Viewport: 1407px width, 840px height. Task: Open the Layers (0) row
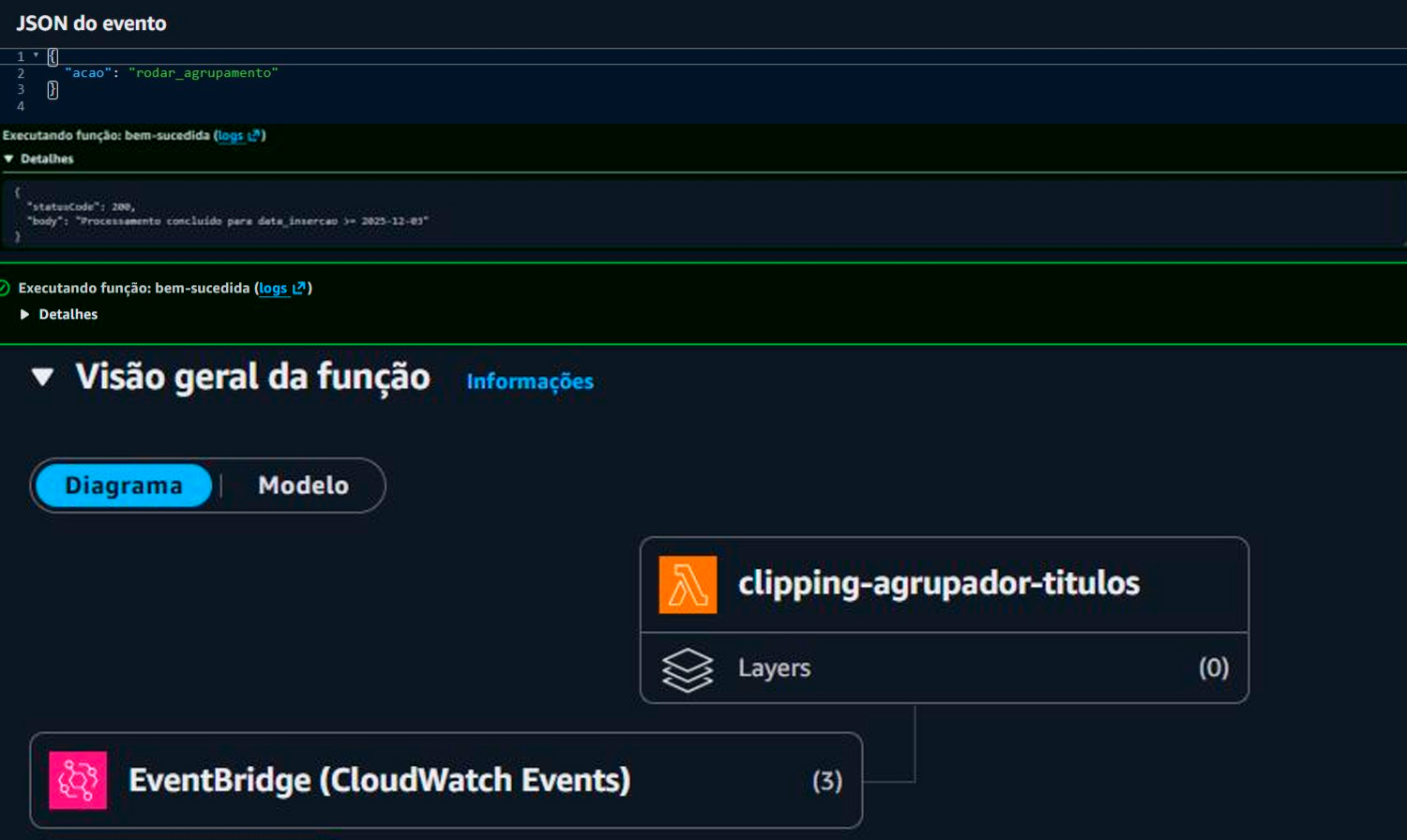(945, 667)
